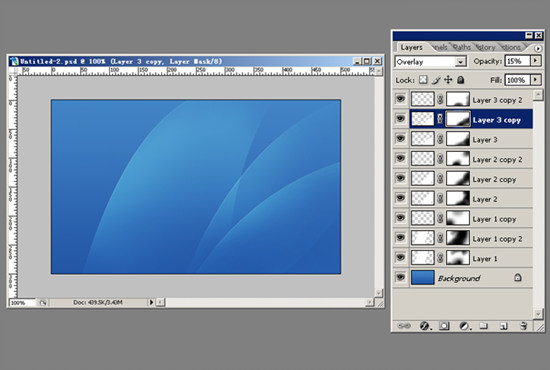Toggle visibility of Layer 1 copy 2
This screenshot has width=550, height=370.
[401, 237]
